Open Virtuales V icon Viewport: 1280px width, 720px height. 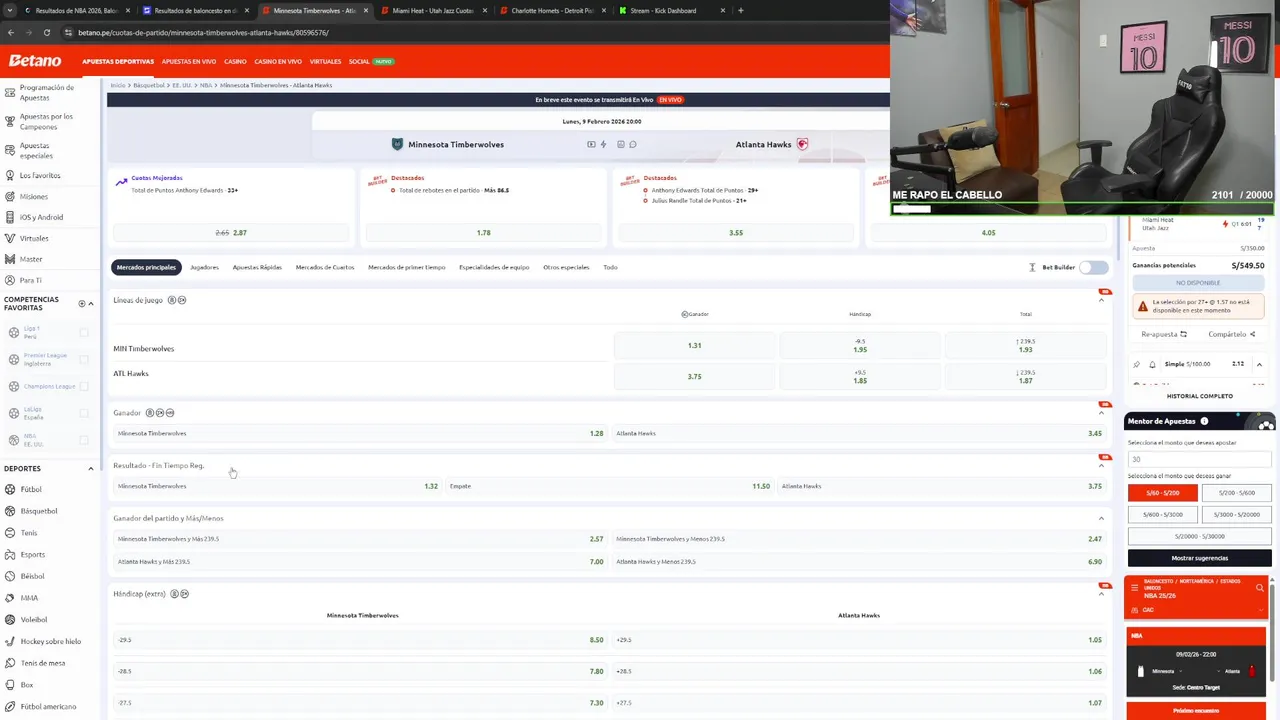click(x=9, y=238)
